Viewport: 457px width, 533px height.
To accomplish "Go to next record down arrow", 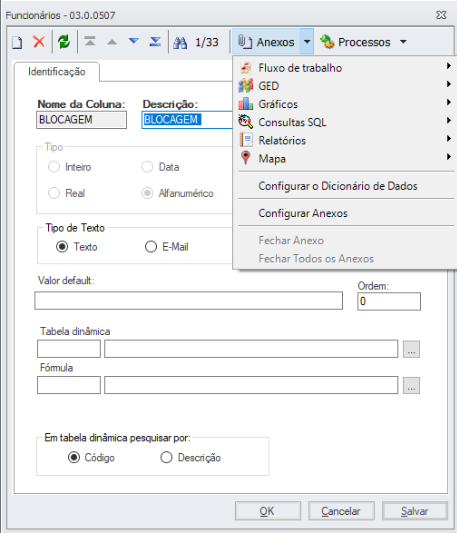I will point(134,41).
